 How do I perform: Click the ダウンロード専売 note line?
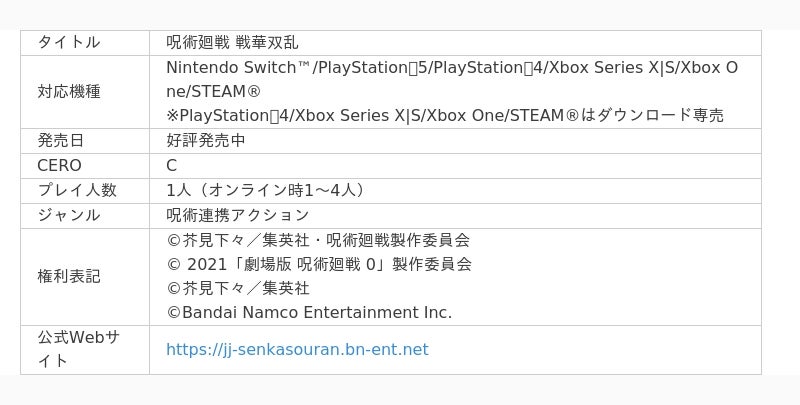tap(445, 115)
